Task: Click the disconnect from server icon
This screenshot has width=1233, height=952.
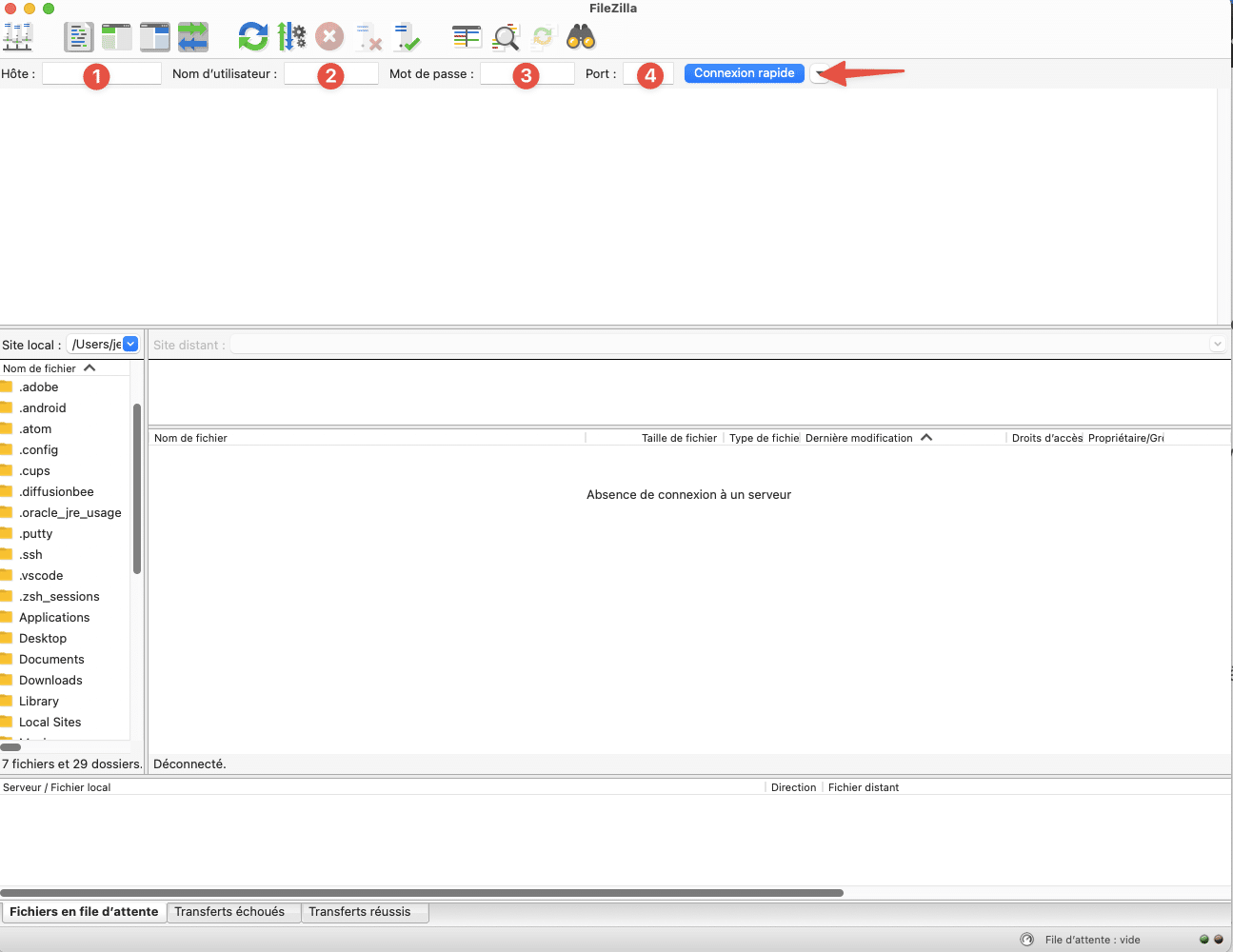Action: (x=368, y=38)
